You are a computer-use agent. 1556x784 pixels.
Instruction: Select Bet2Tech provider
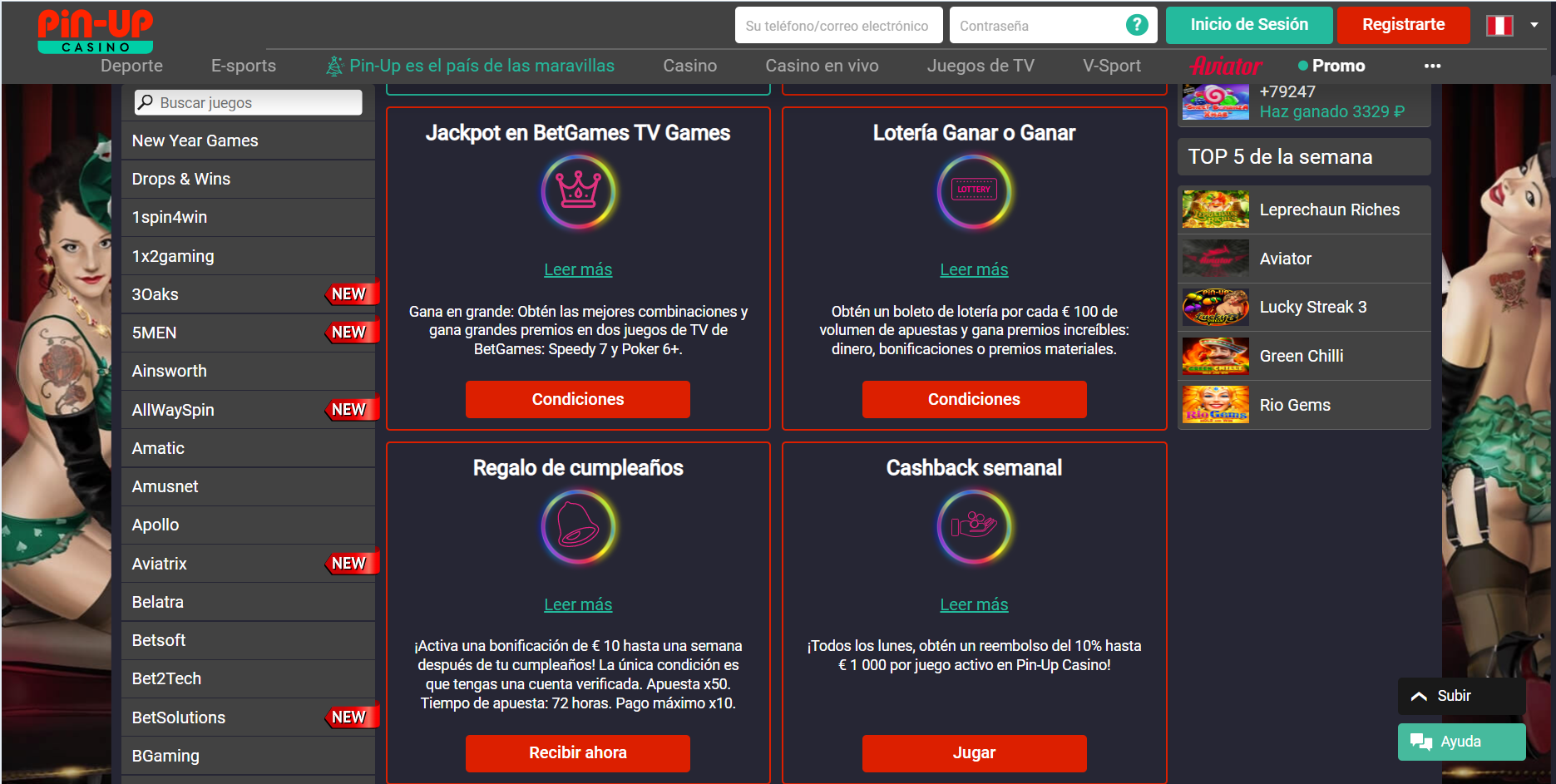(248, 678)
